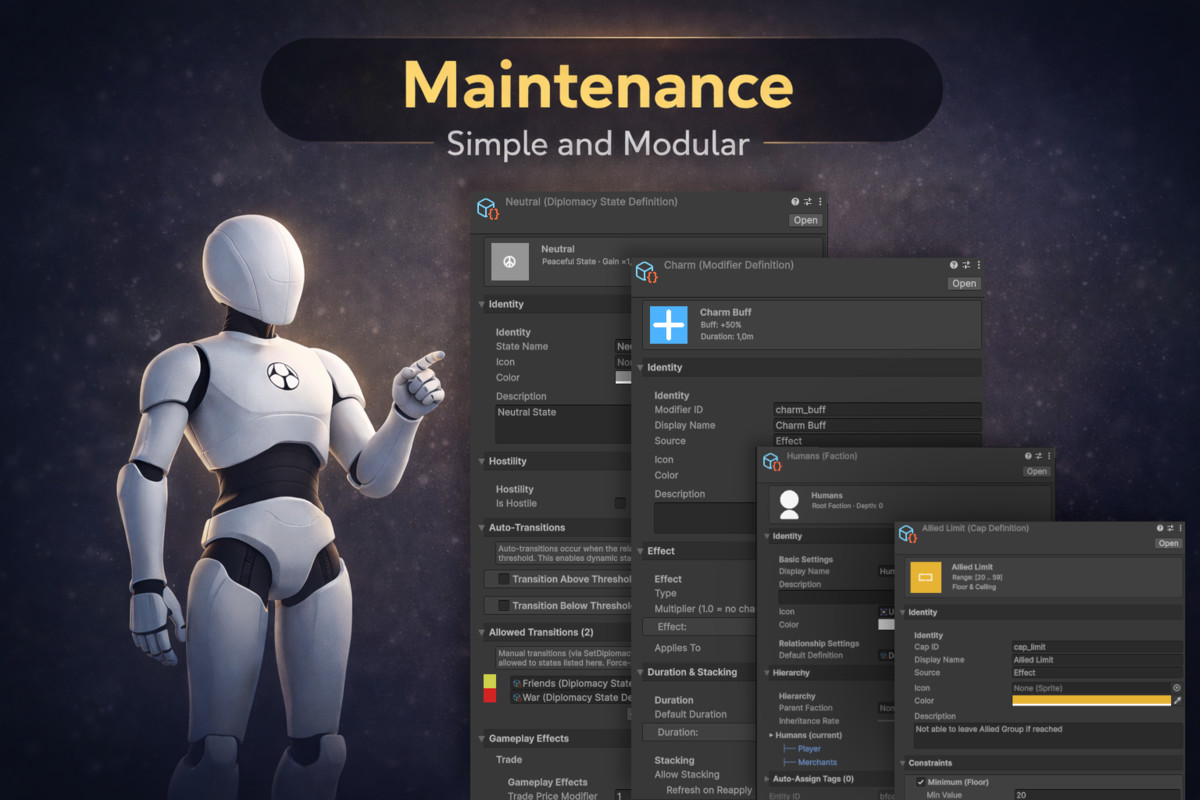Click the blue plus Charm Buff thumbnail
Screen dimensions: 1200x800
[x=669, y=325]
